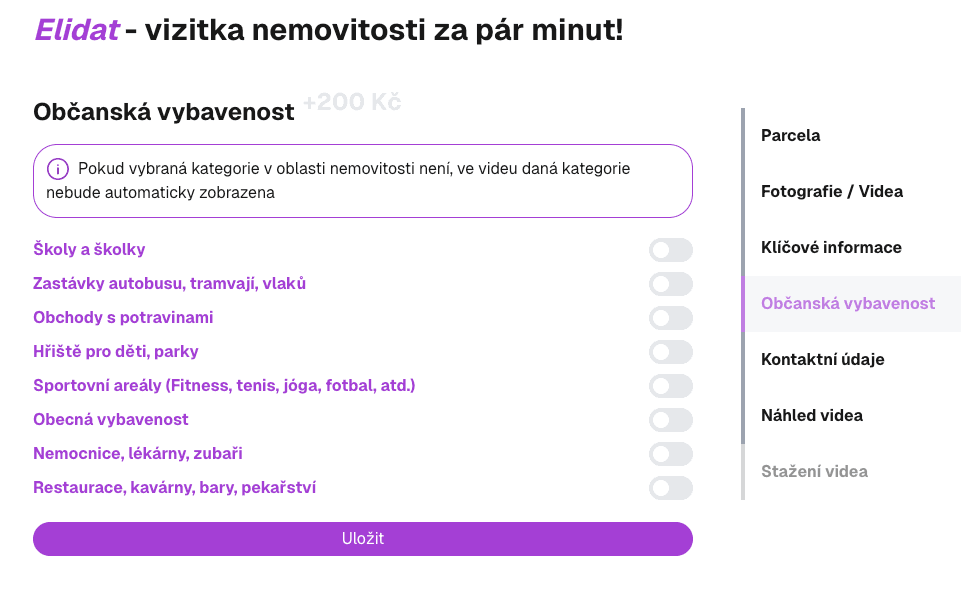Open the Parcela section
Screen dimensions: 961x589
click(x=790, y=135)
